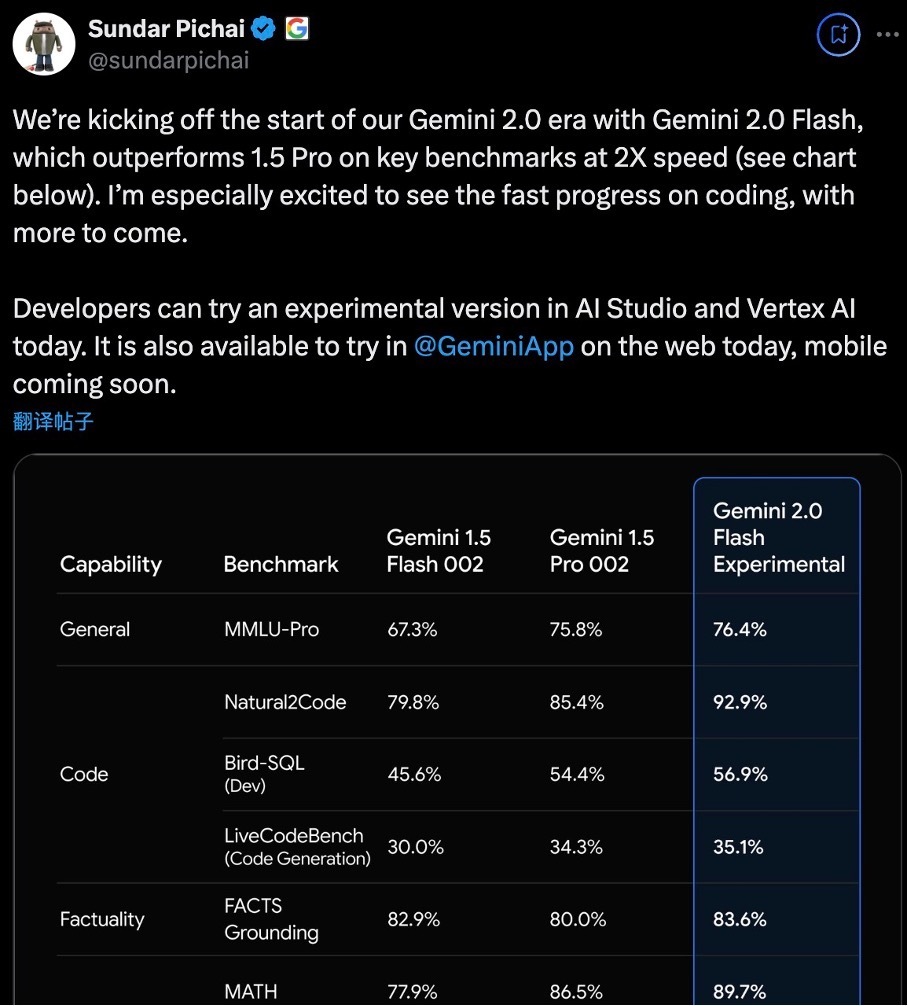Click the bookmark icon on the post

click(839, 35)
